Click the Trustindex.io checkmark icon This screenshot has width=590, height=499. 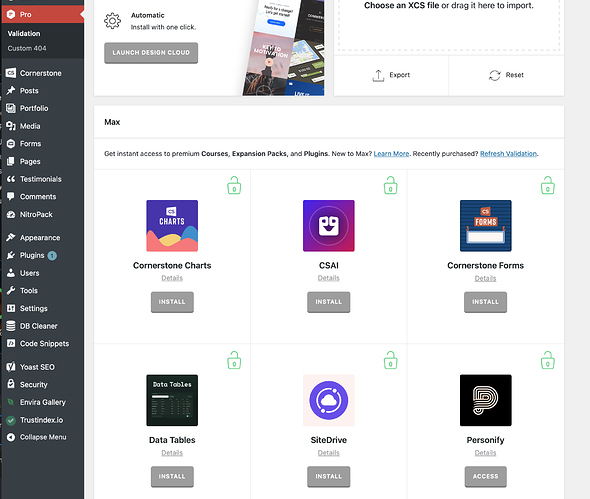[11, 420]
